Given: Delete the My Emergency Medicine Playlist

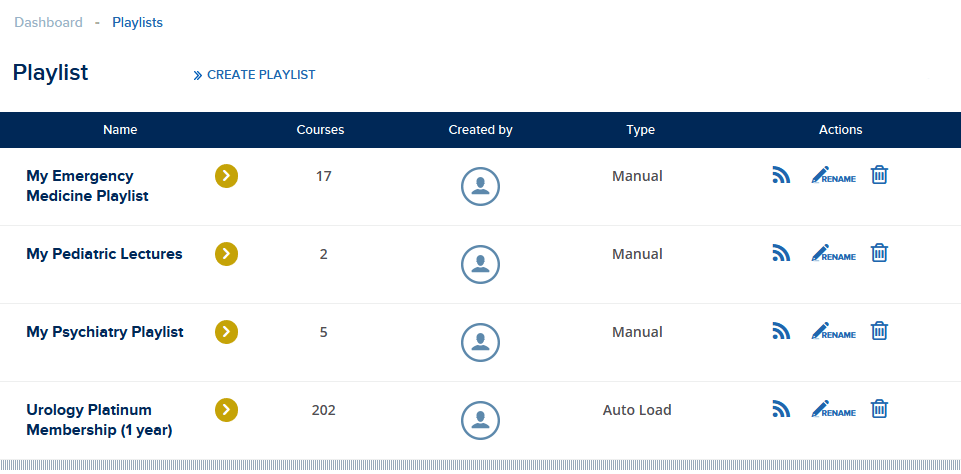Looking at the screenshot, I should click(x=879, y=175).
